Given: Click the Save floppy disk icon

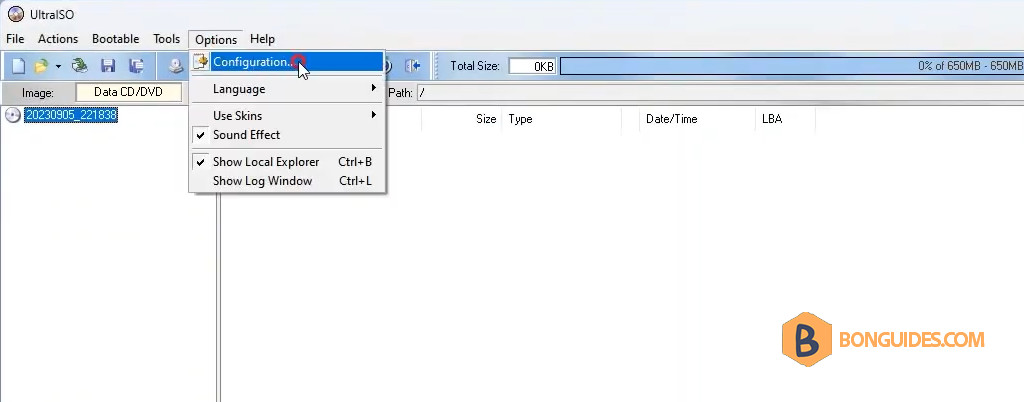Looking at the screenshot, I should coord(108,65).
